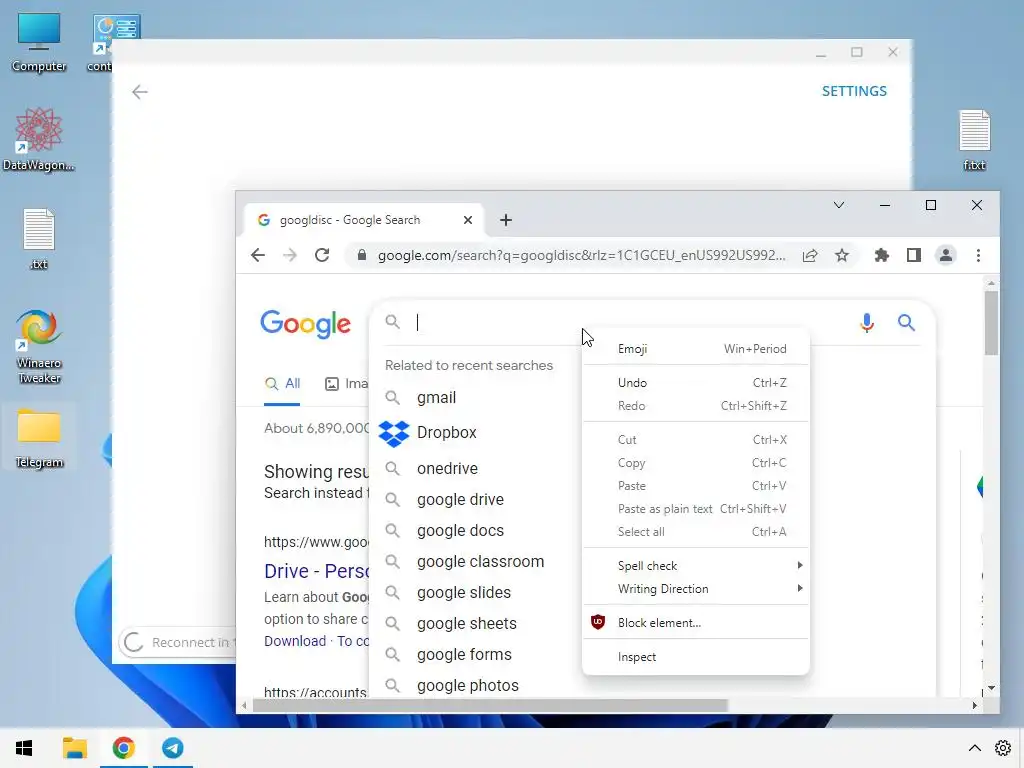Click the Telegram taskbar icon
Image resolution: width=1024 pixels, height=768 pixels.
coord(173,748)
